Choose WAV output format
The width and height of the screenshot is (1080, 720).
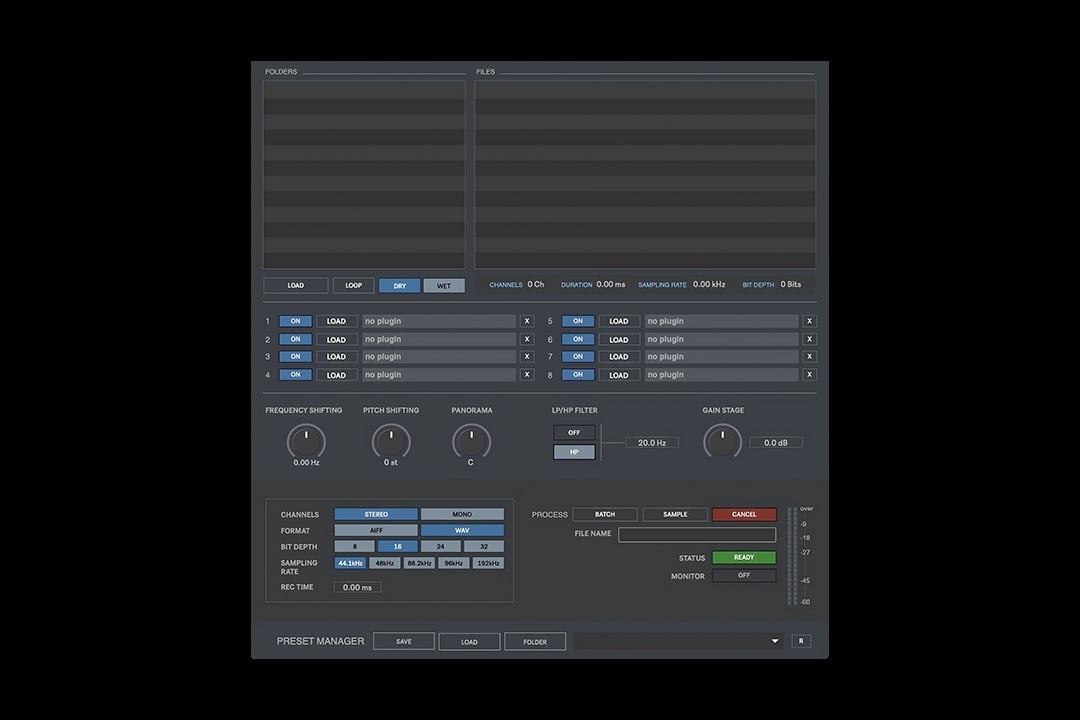(462, 531)
